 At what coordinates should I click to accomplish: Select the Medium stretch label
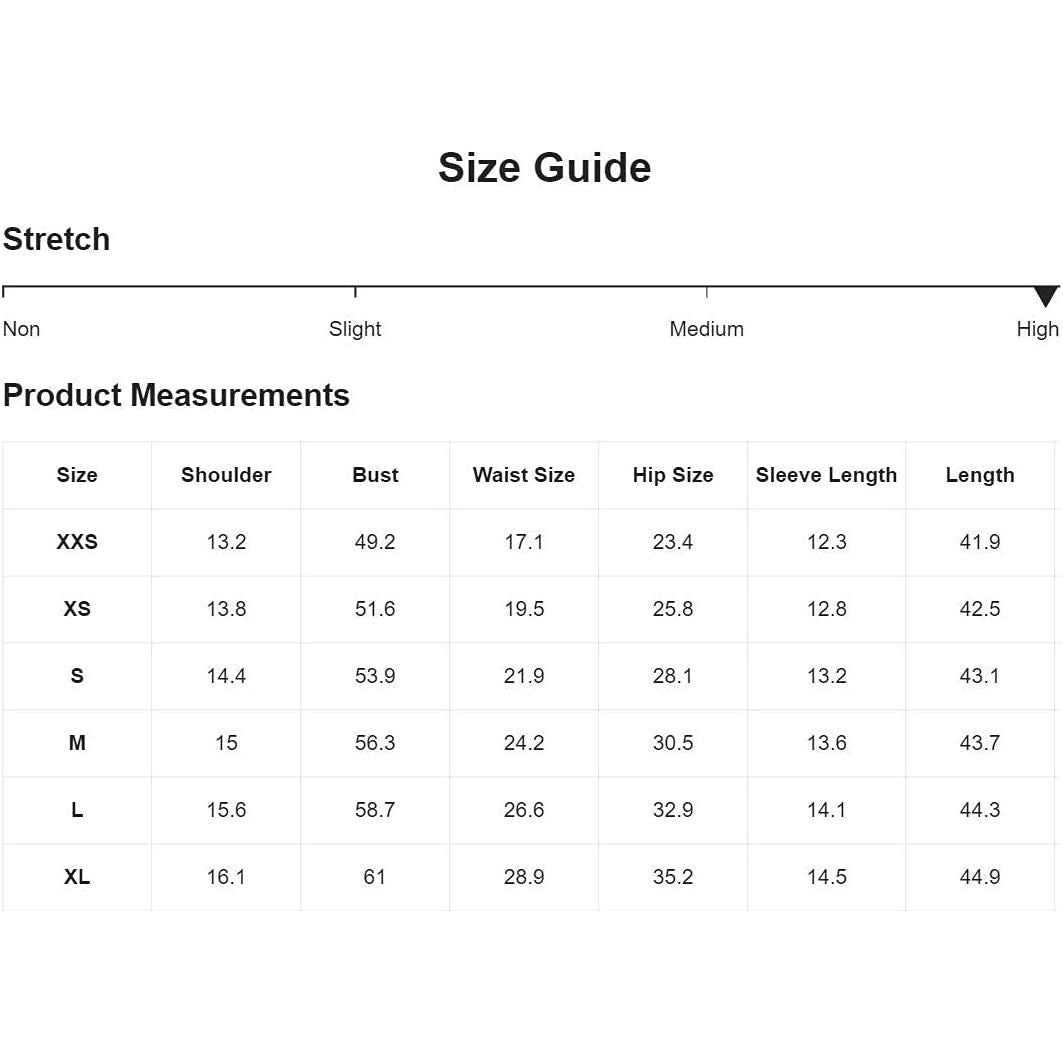tap(706, 329)
